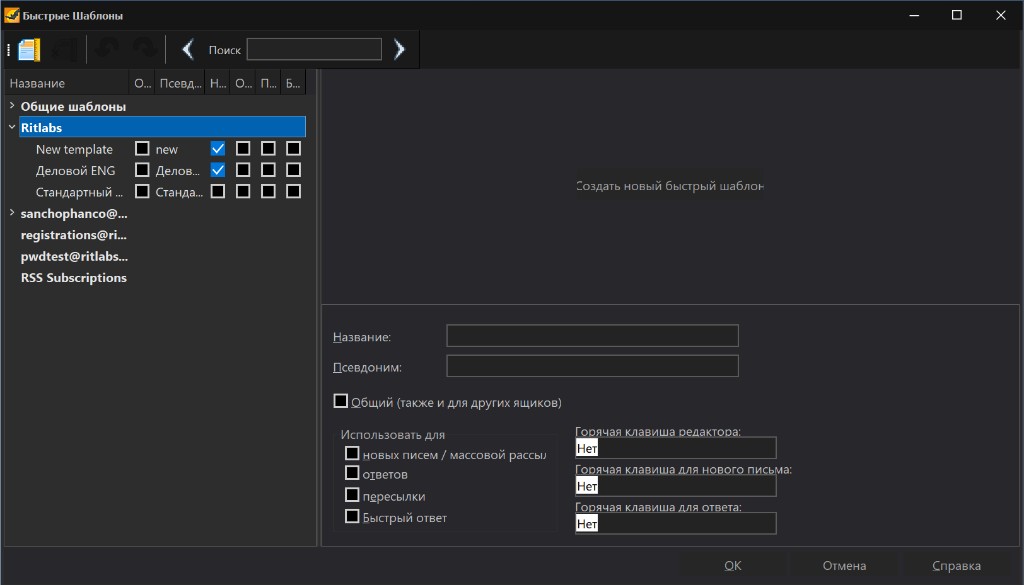Click the Псевд... column header
The width and height of the screenshot is (1024, 585).
(180, 83)
